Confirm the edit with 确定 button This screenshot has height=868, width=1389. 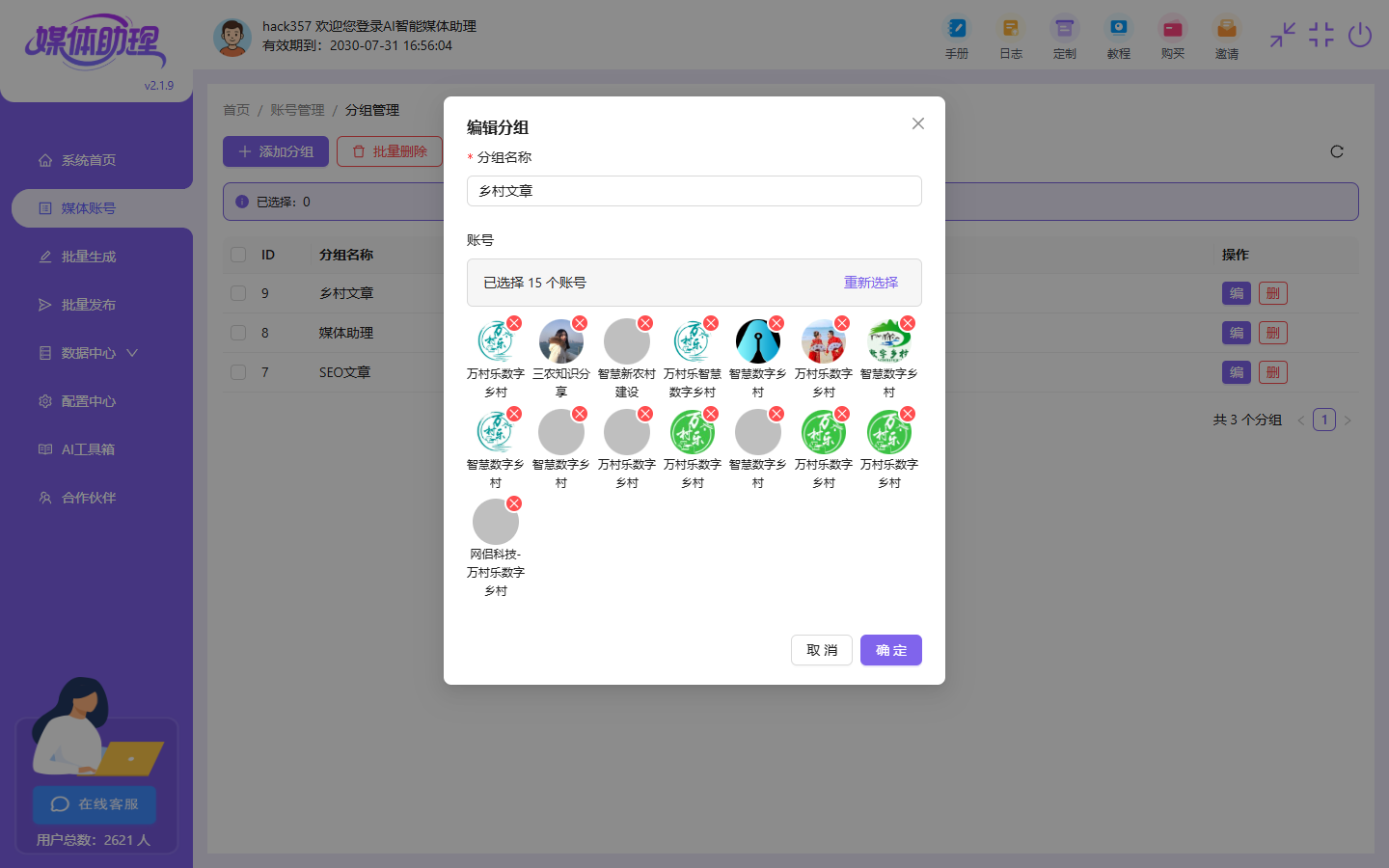tap(890, 650)
